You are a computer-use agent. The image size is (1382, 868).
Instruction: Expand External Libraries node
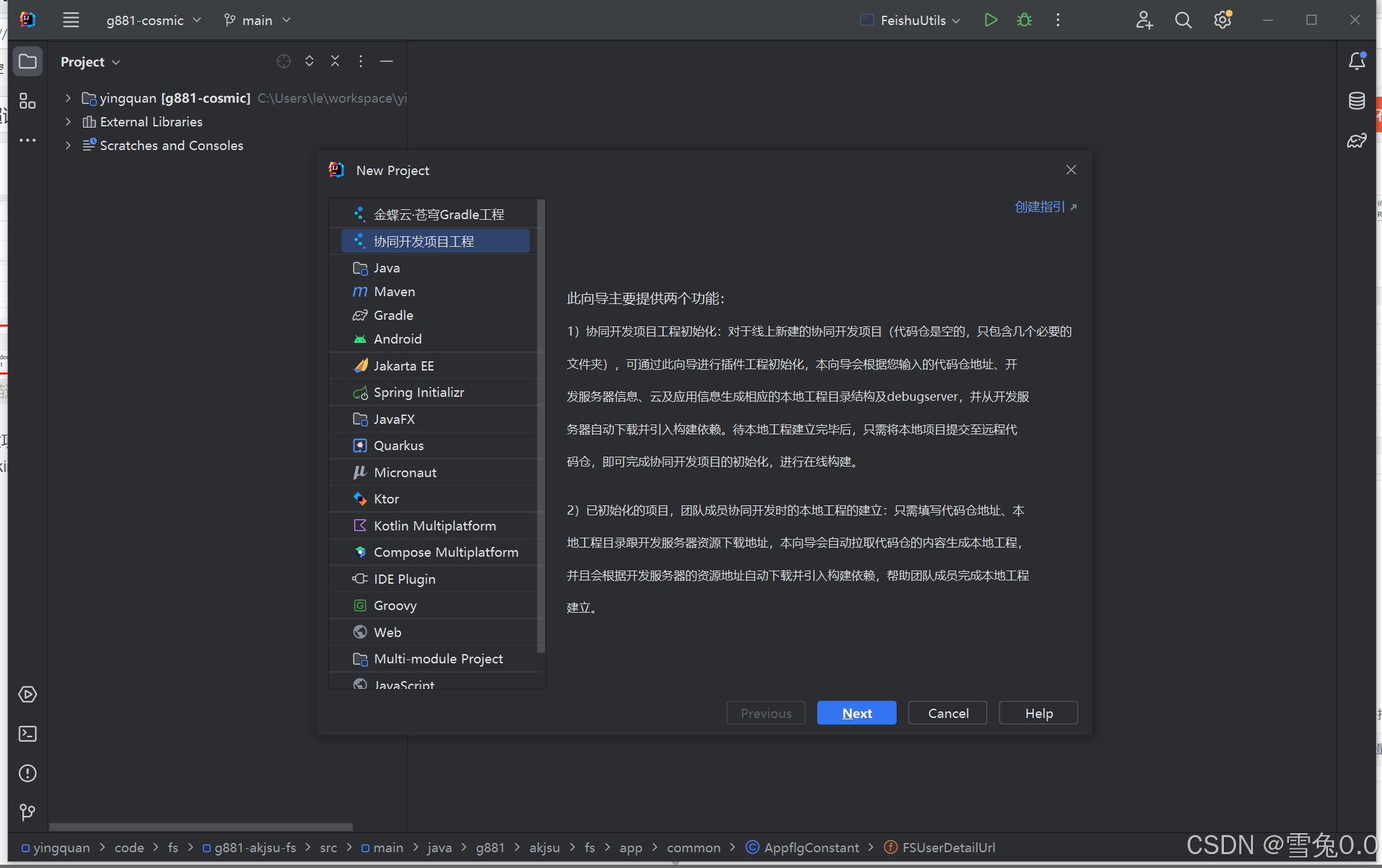[68, 122]
